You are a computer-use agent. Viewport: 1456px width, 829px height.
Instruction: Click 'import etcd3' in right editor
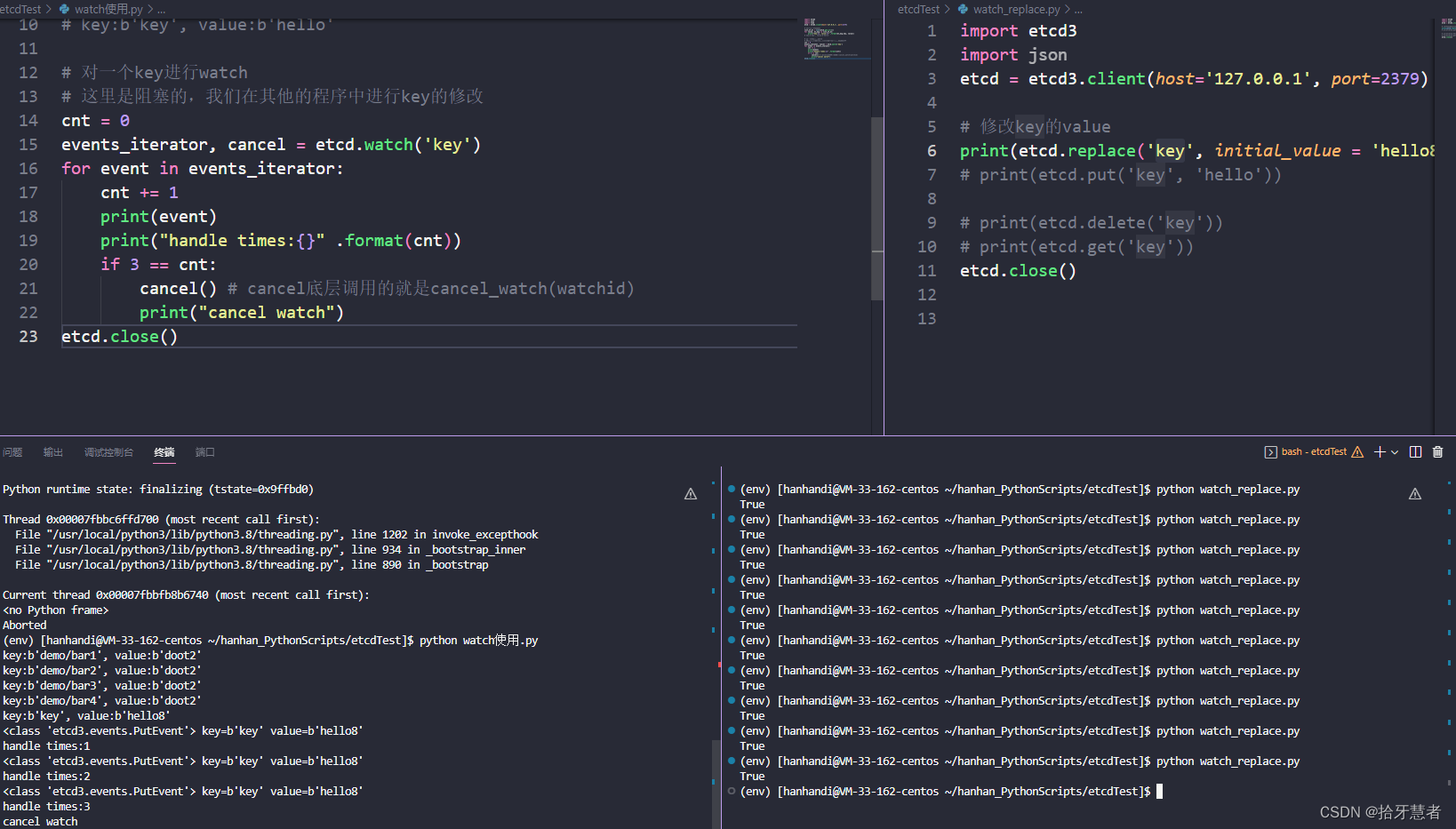1019,31
